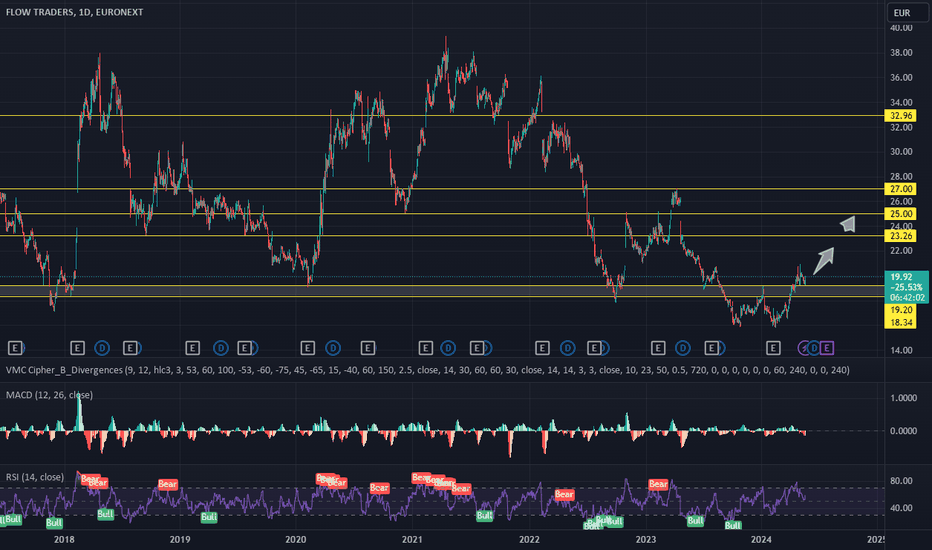Click the dividend D marker in 2020

[x=333, y=348]
